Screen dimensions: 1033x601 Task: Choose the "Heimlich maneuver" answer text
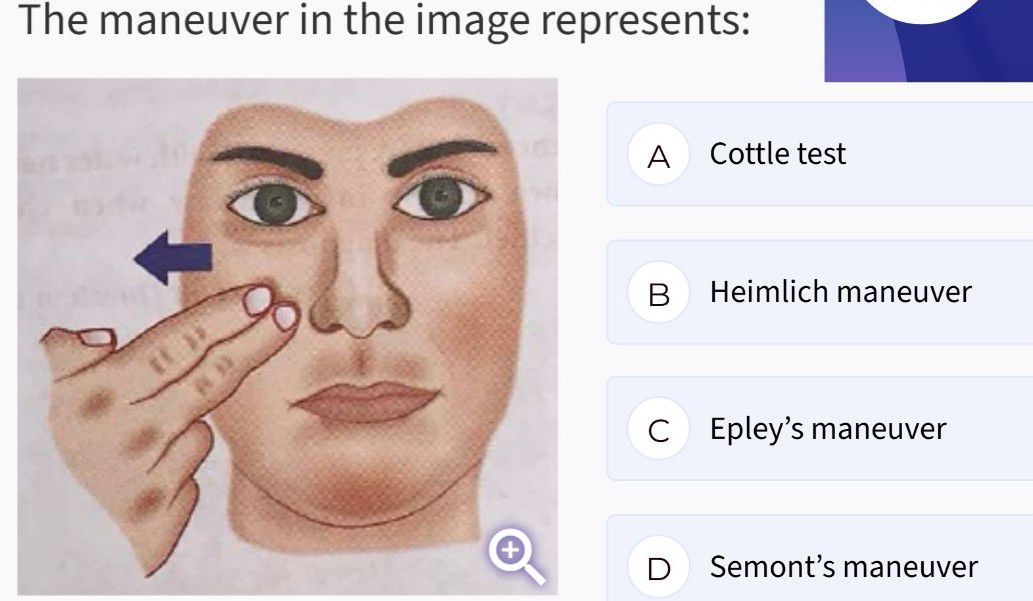(x=840, y=292)
